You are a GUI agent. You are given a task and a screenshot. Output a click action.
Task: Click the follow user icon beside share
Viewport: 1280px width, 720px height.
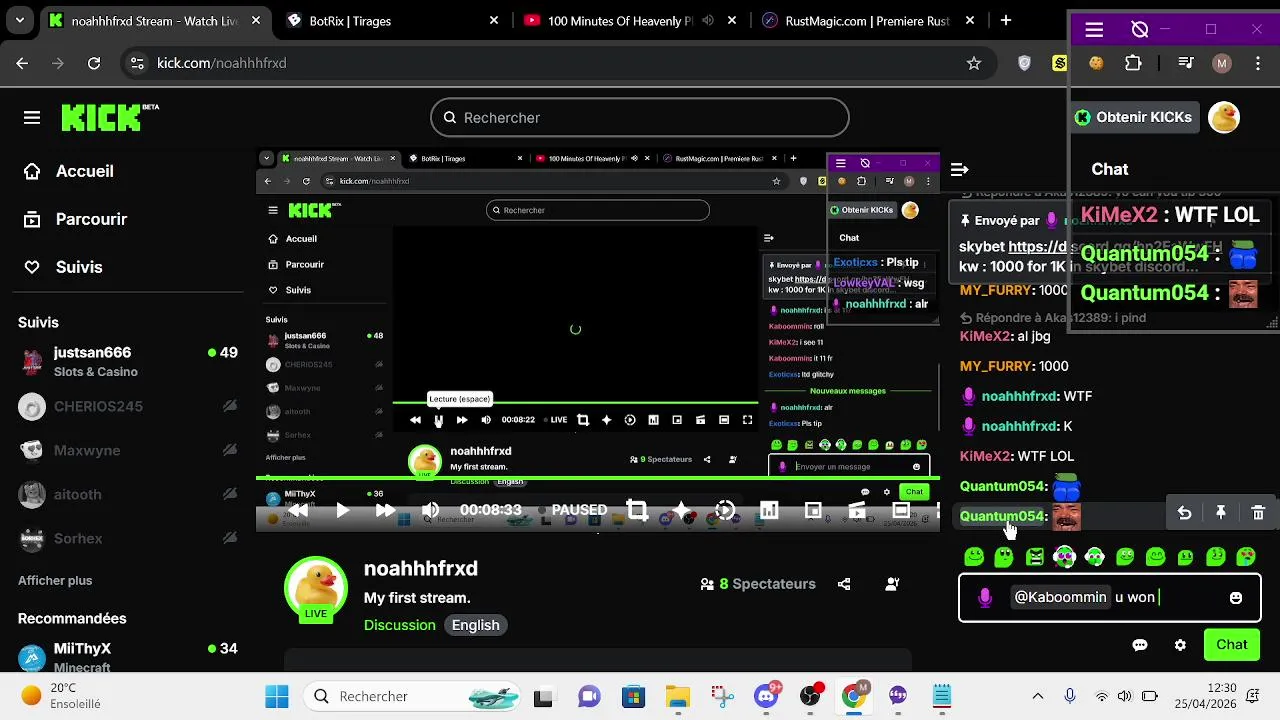click(x=892, y=584)
